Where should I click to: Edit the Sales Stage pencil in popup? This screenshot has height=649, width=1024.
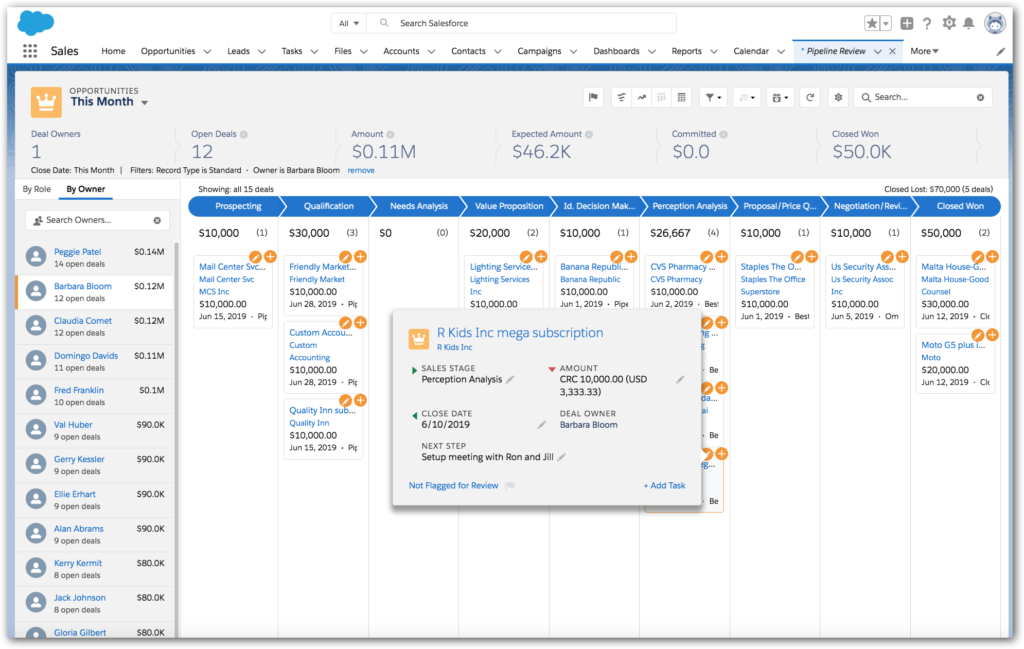(x=510, y=379)
